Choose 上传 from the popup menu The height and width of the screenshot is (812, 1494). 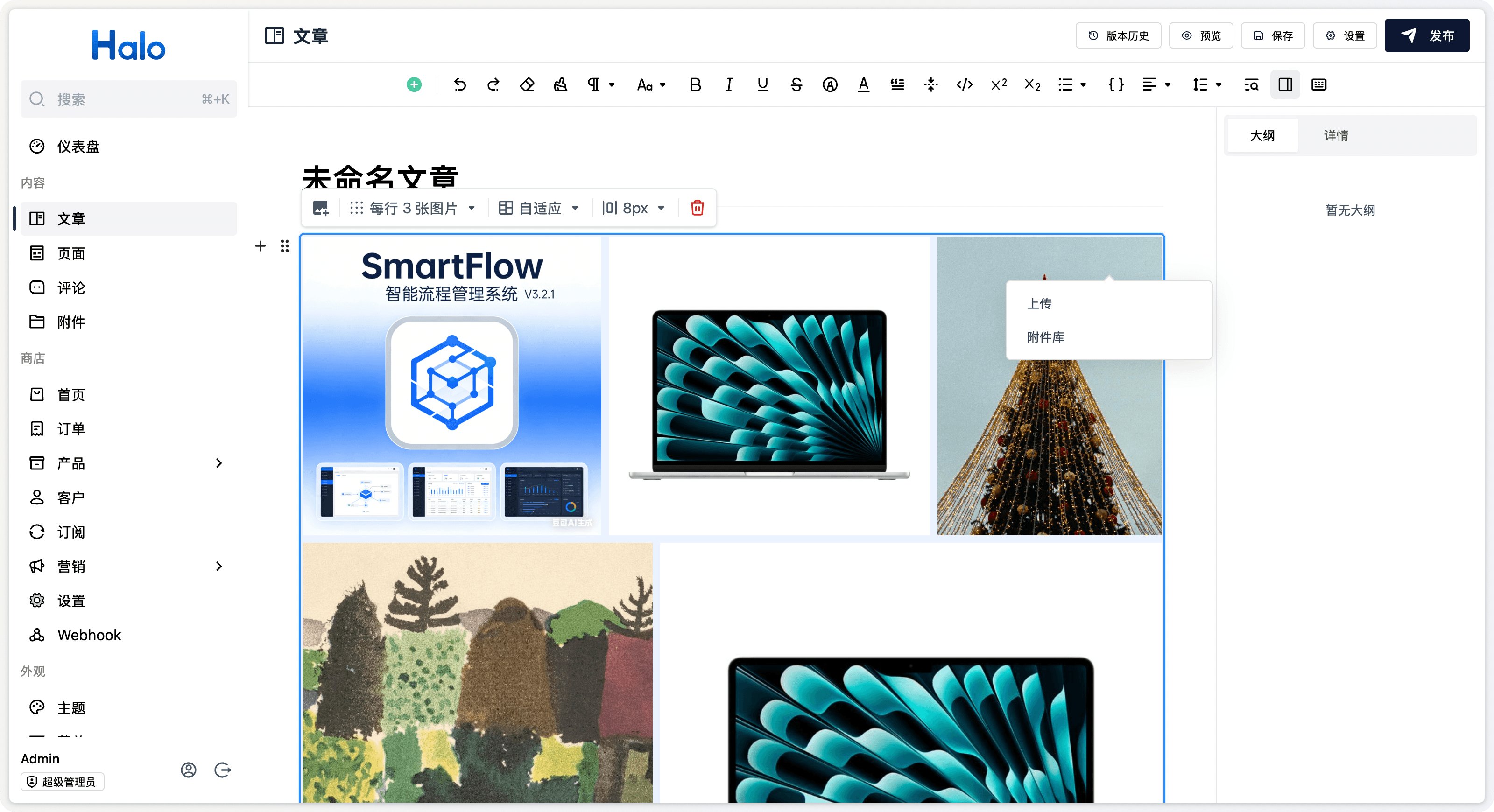(1108, 303)
